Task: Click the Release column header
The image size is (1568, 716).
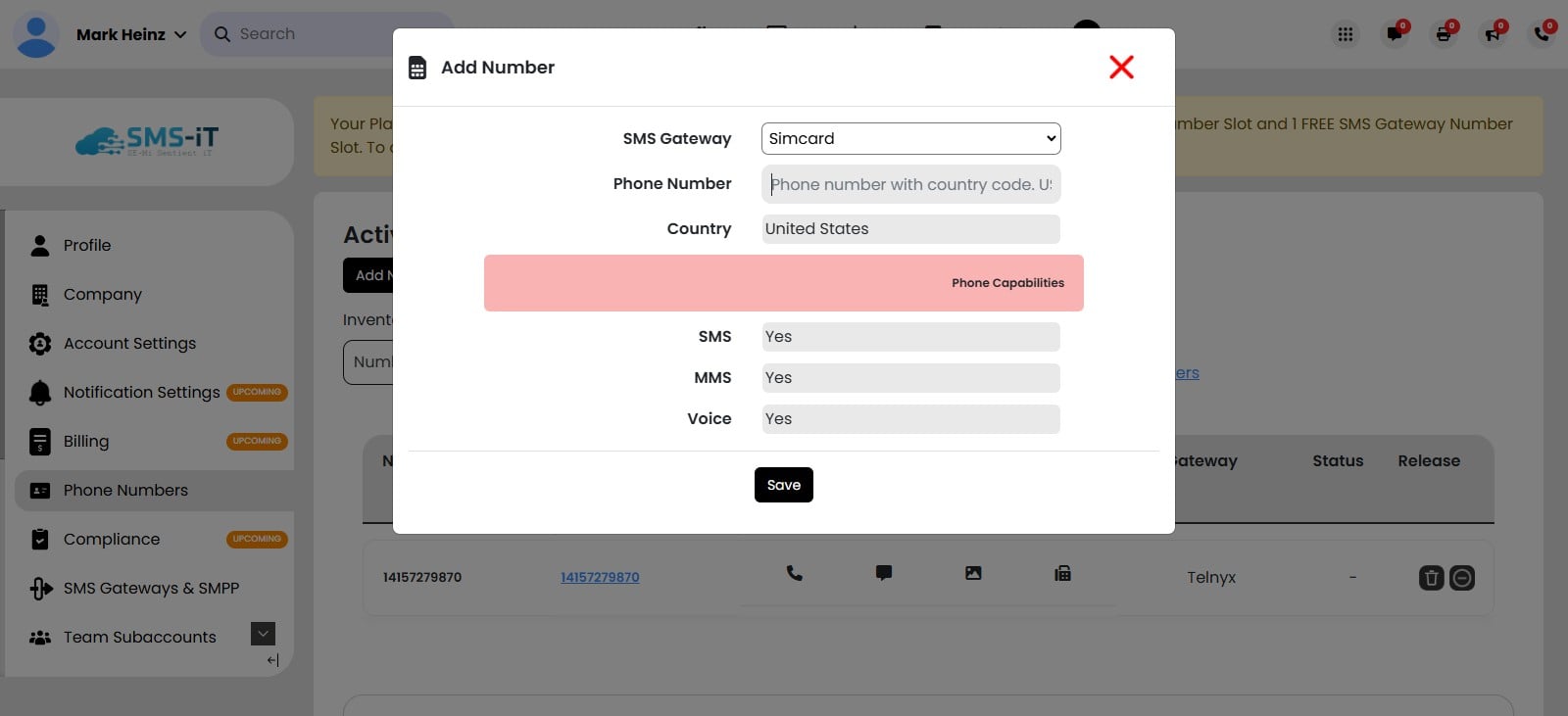Action: tap(1429, 461)
